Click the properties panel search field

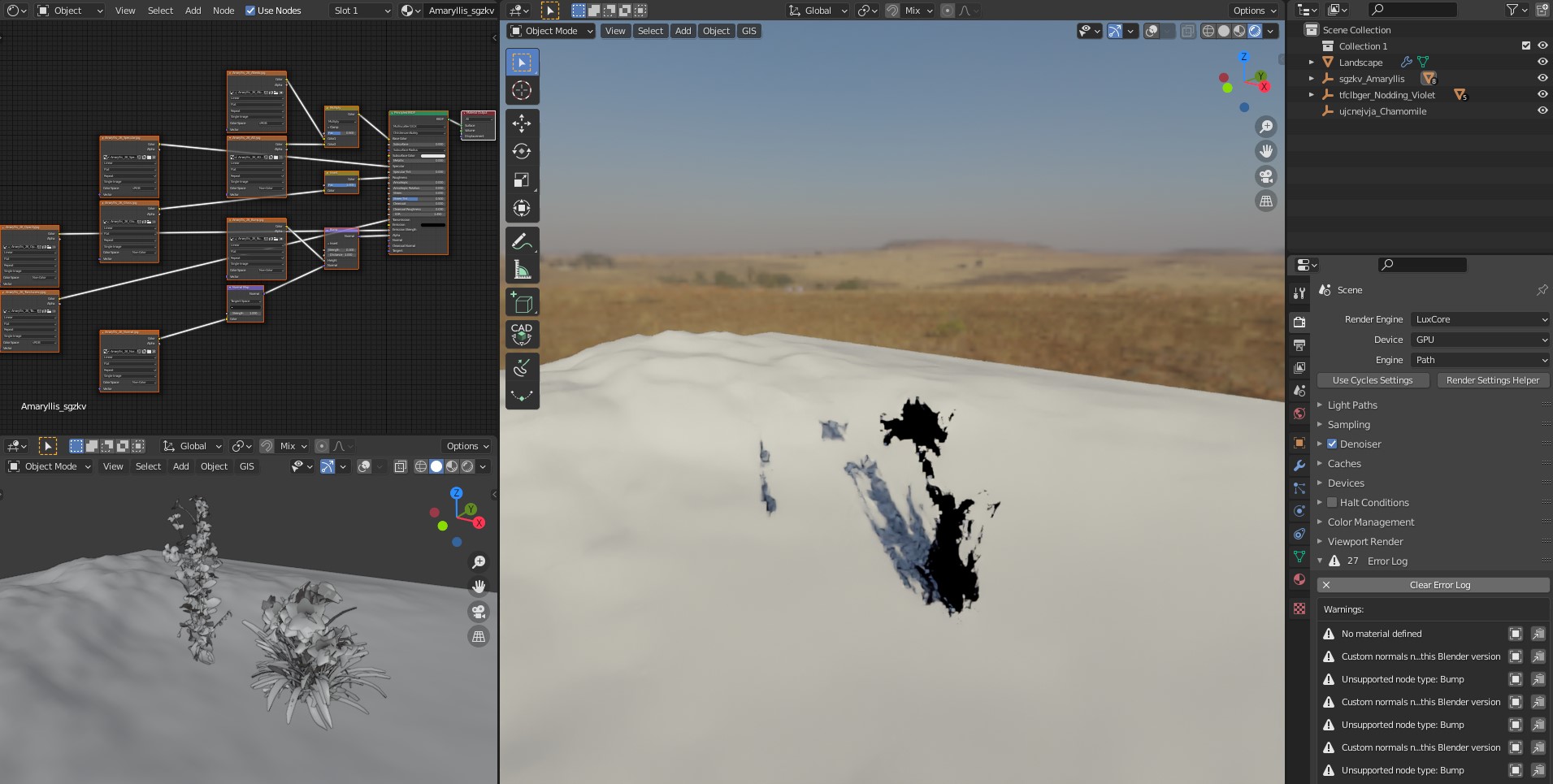[1422, 265]
